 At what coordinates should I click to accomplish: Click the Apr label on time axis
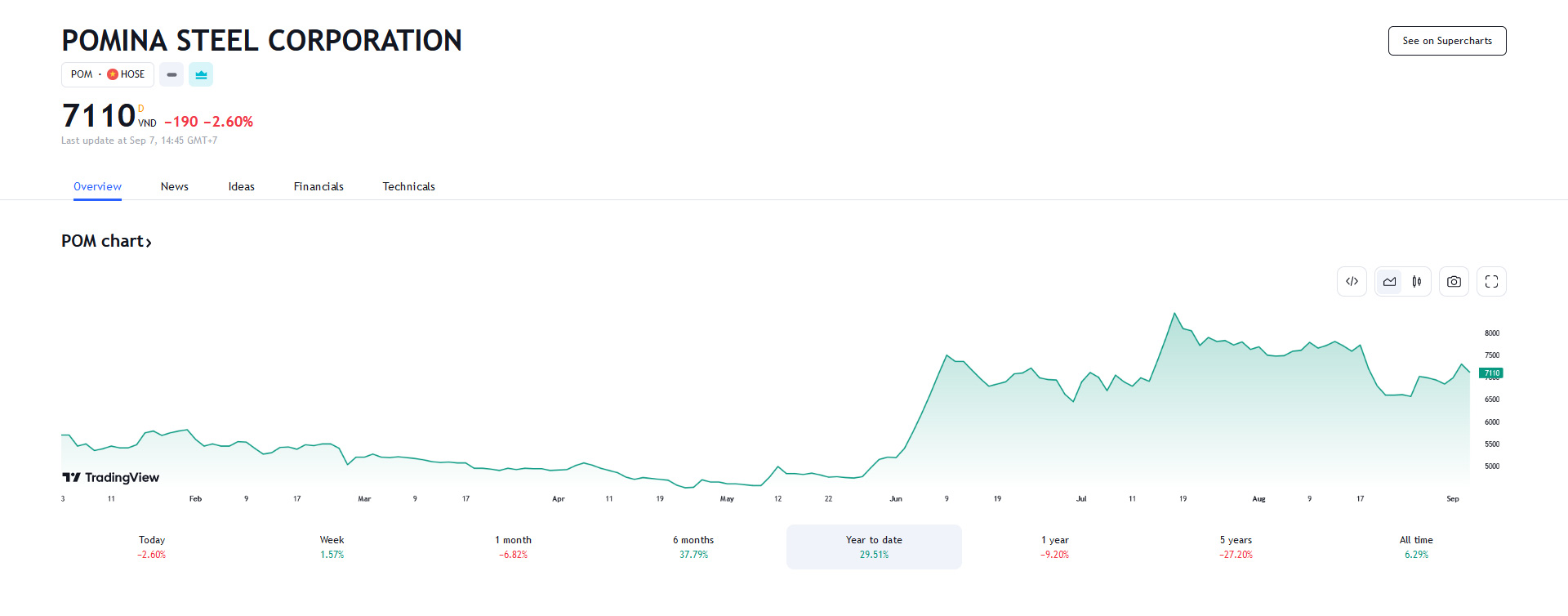(559, 498)
